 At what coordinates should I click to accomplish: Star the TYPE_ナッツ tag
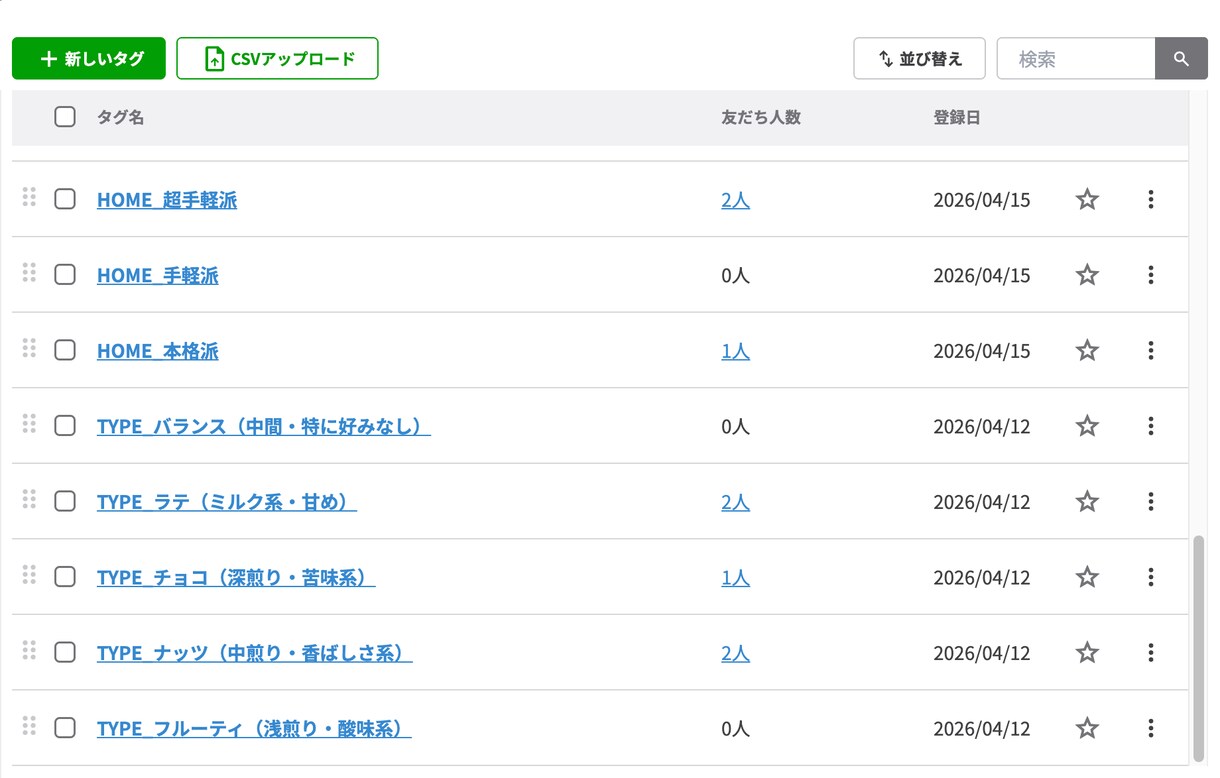pyautogui.click(x=1087, y=652)
